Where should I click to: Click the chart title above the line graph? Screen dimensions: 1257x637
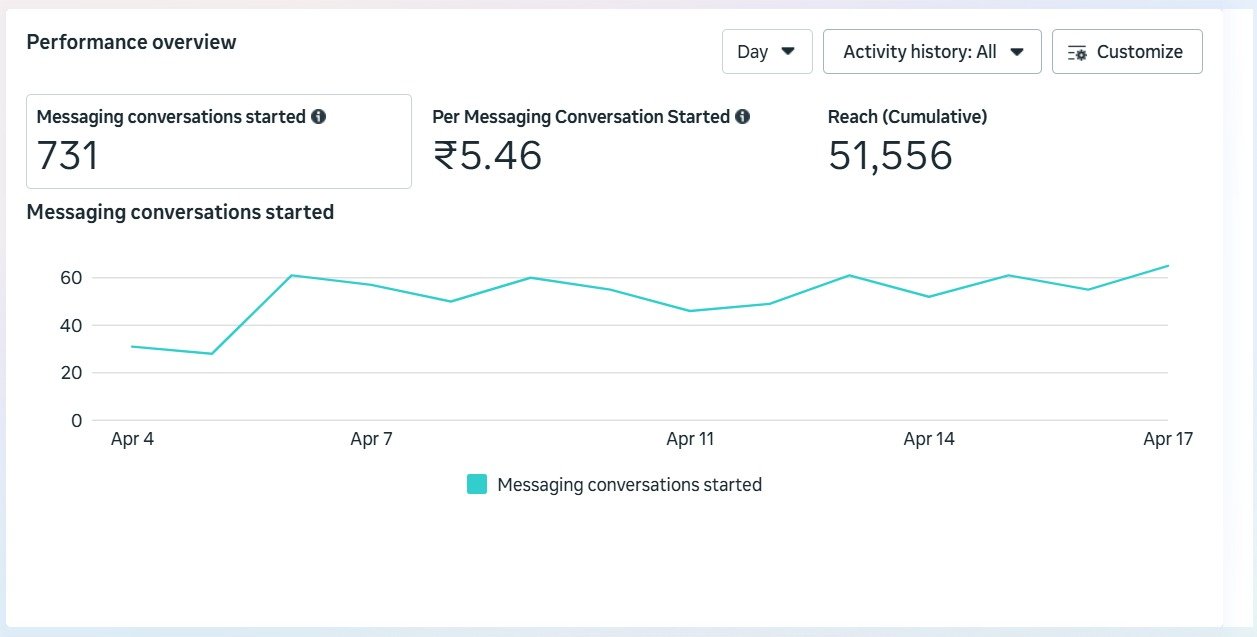tap(180, 212)
